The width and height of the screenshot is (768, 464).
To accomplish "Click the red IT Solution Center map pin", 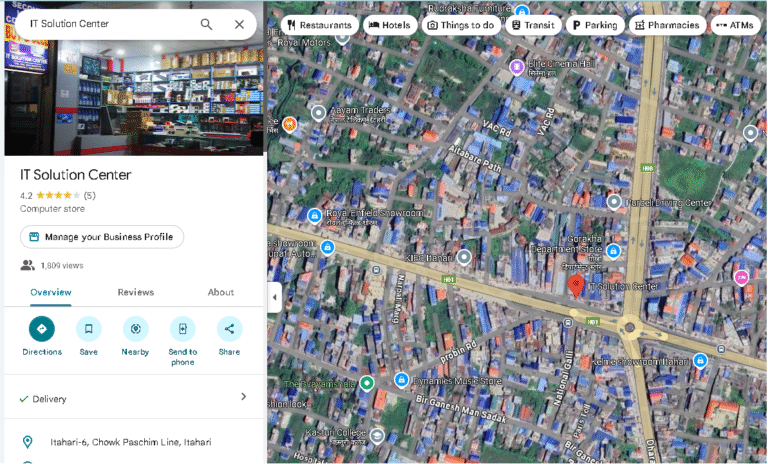I will pyautogui.click(x=576, y=286).
